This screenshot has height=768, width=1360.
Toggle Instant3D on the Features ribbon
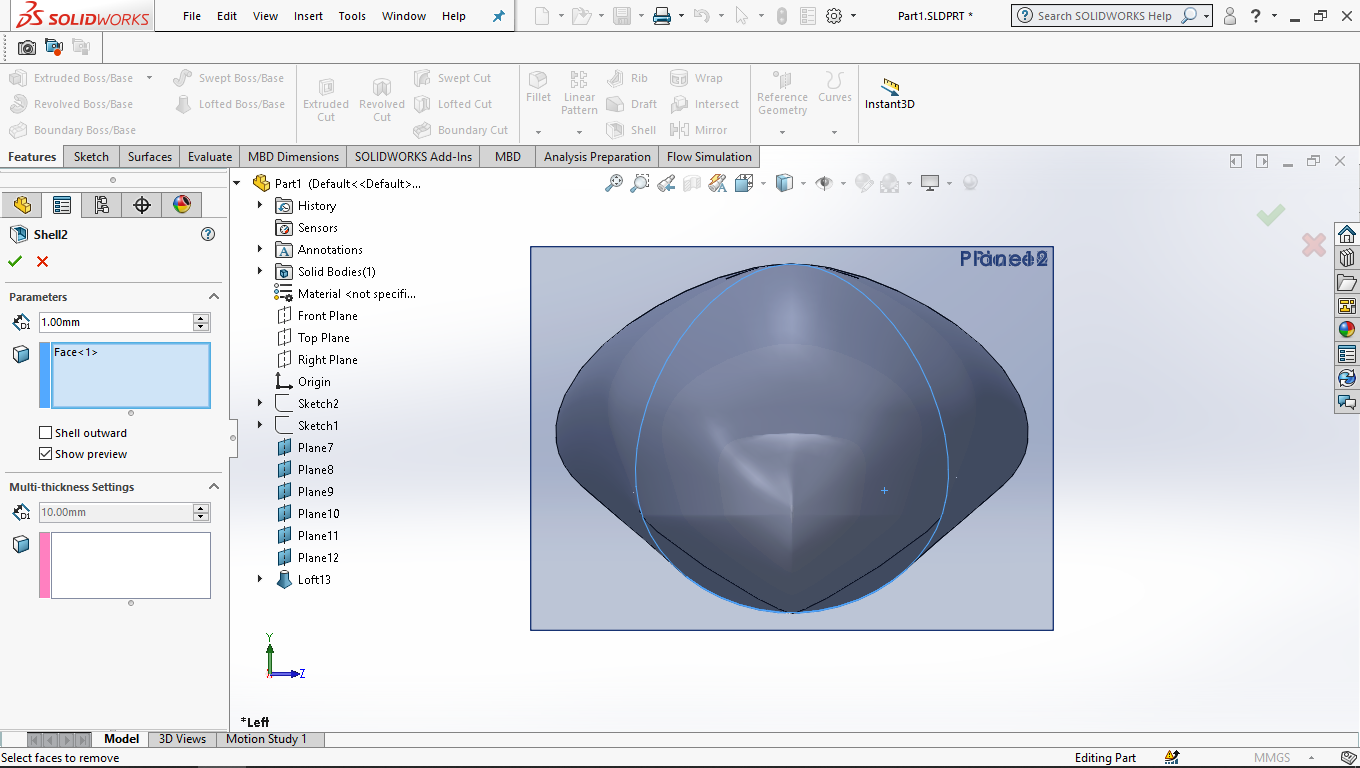pos(889,98)
